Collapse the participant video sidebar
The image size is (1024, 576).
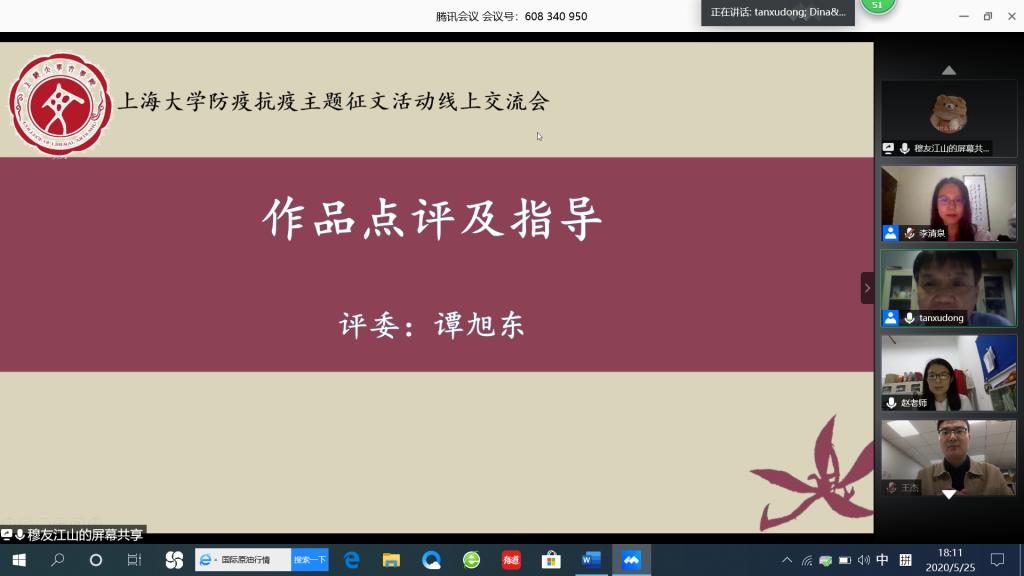coord(867,288)
